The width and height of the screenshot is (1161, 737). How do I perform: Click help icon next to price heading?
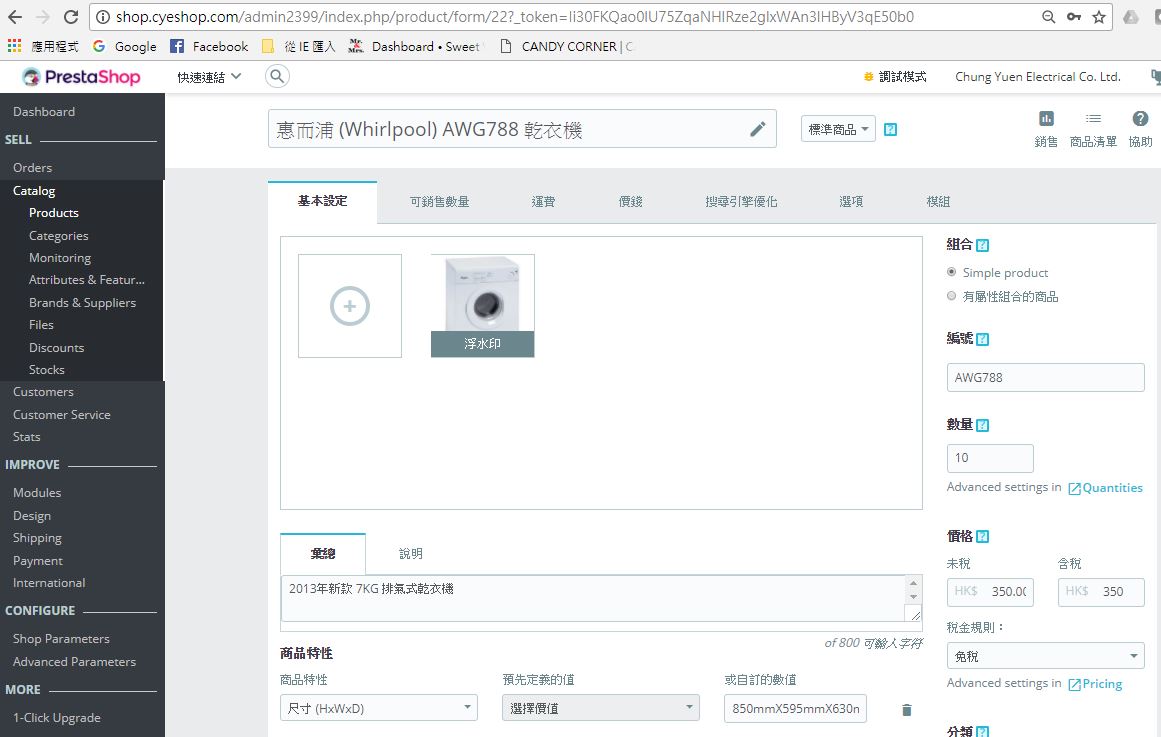[983, 536]
